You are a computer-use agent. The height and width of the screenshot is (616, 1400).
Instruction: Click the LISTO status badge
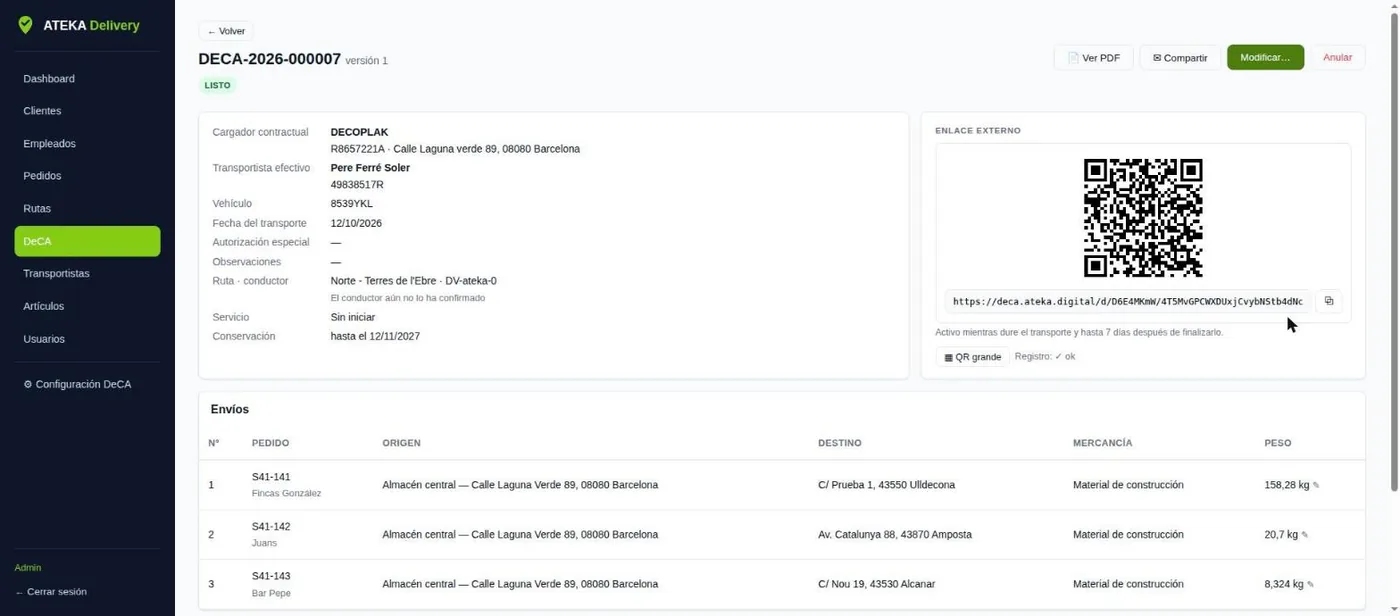coord(217,85)
